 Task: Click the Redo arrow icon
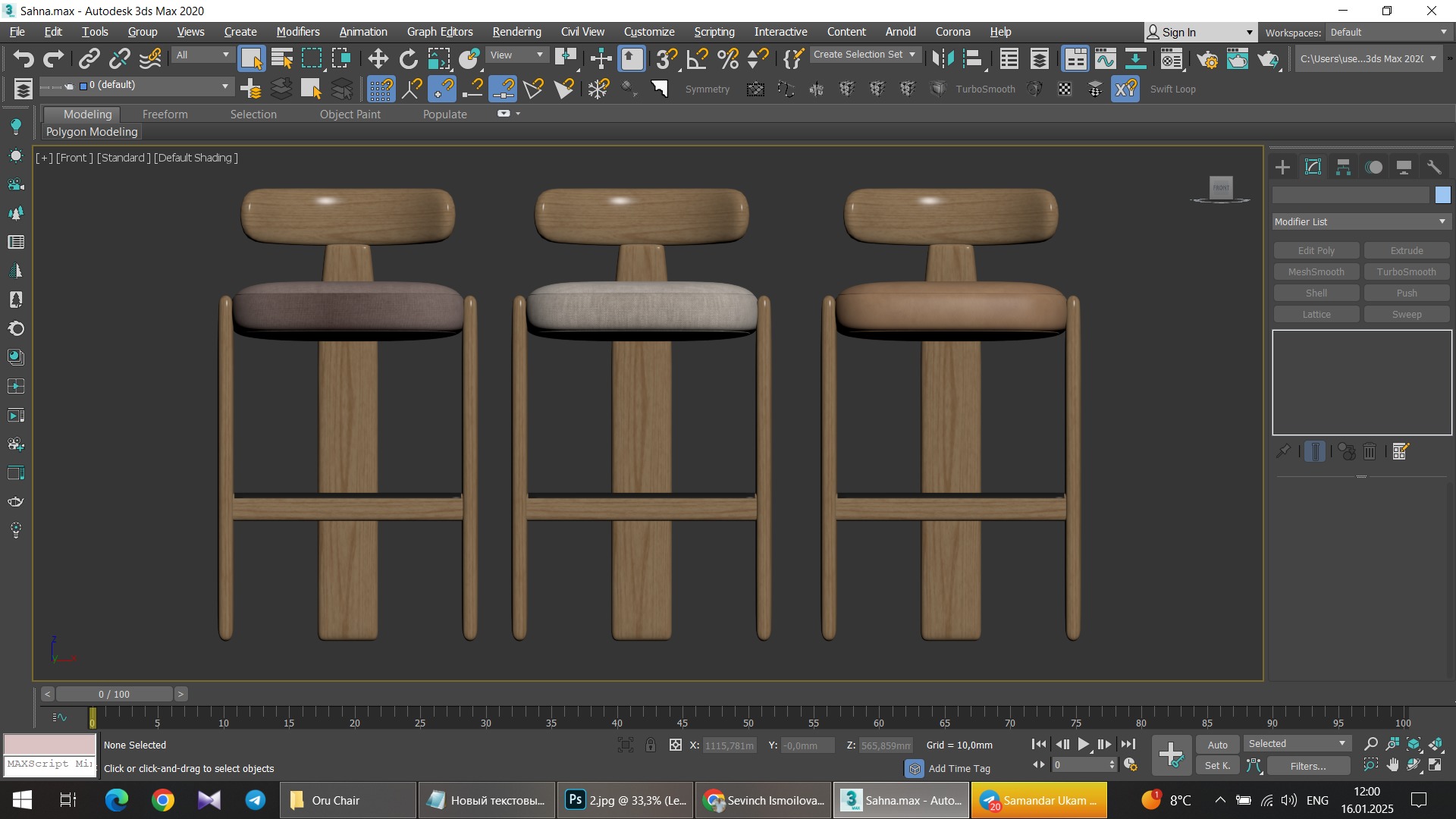54,58
